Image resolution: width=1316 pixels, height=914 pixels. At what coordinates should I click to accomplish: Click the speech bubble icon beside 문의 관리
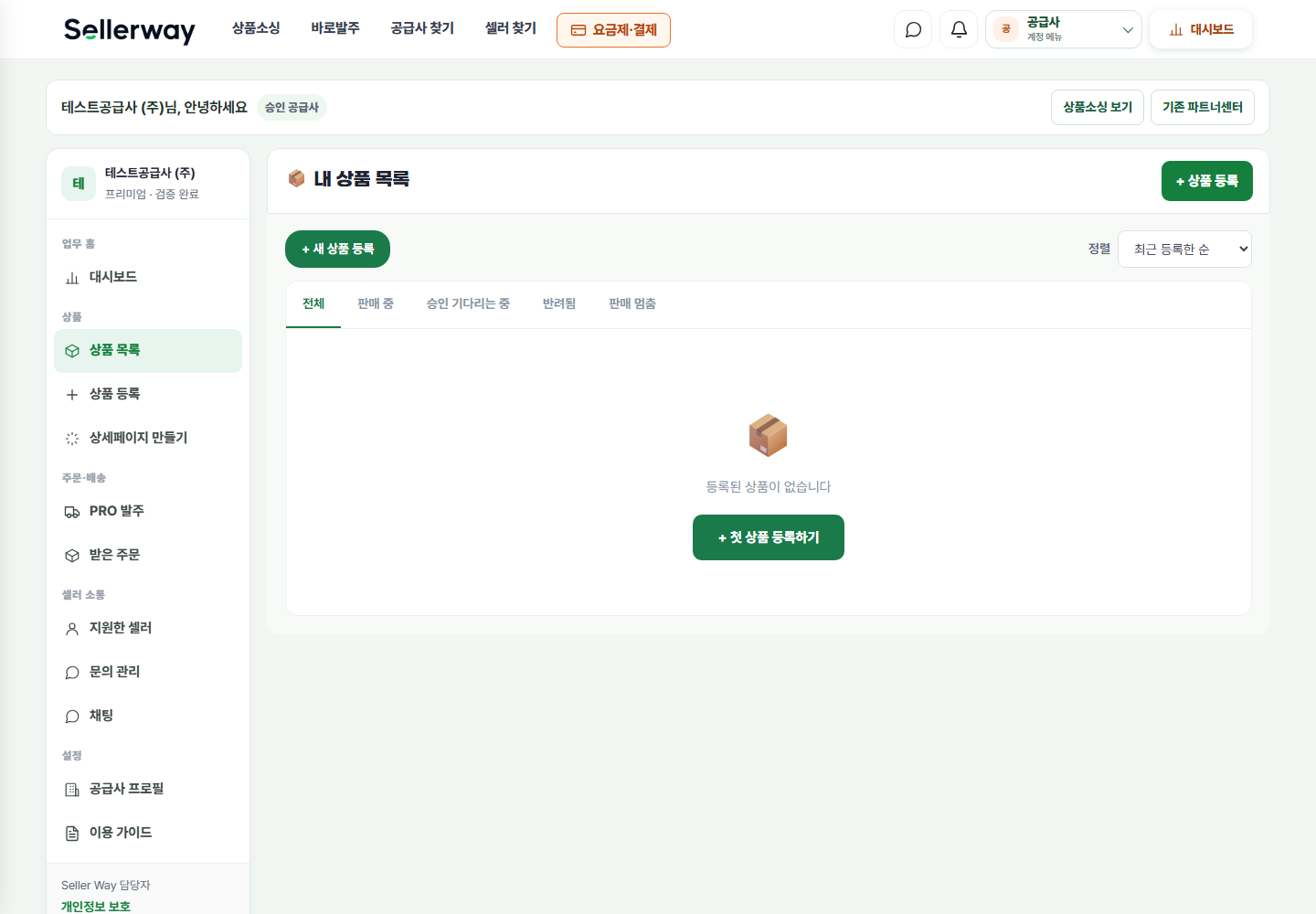[x=72, y=673]
